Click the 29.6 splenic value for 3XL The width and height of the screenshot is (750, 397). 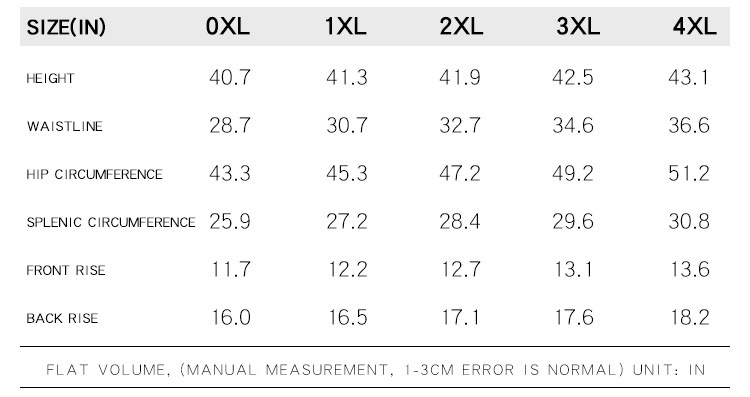click(573, 221)
